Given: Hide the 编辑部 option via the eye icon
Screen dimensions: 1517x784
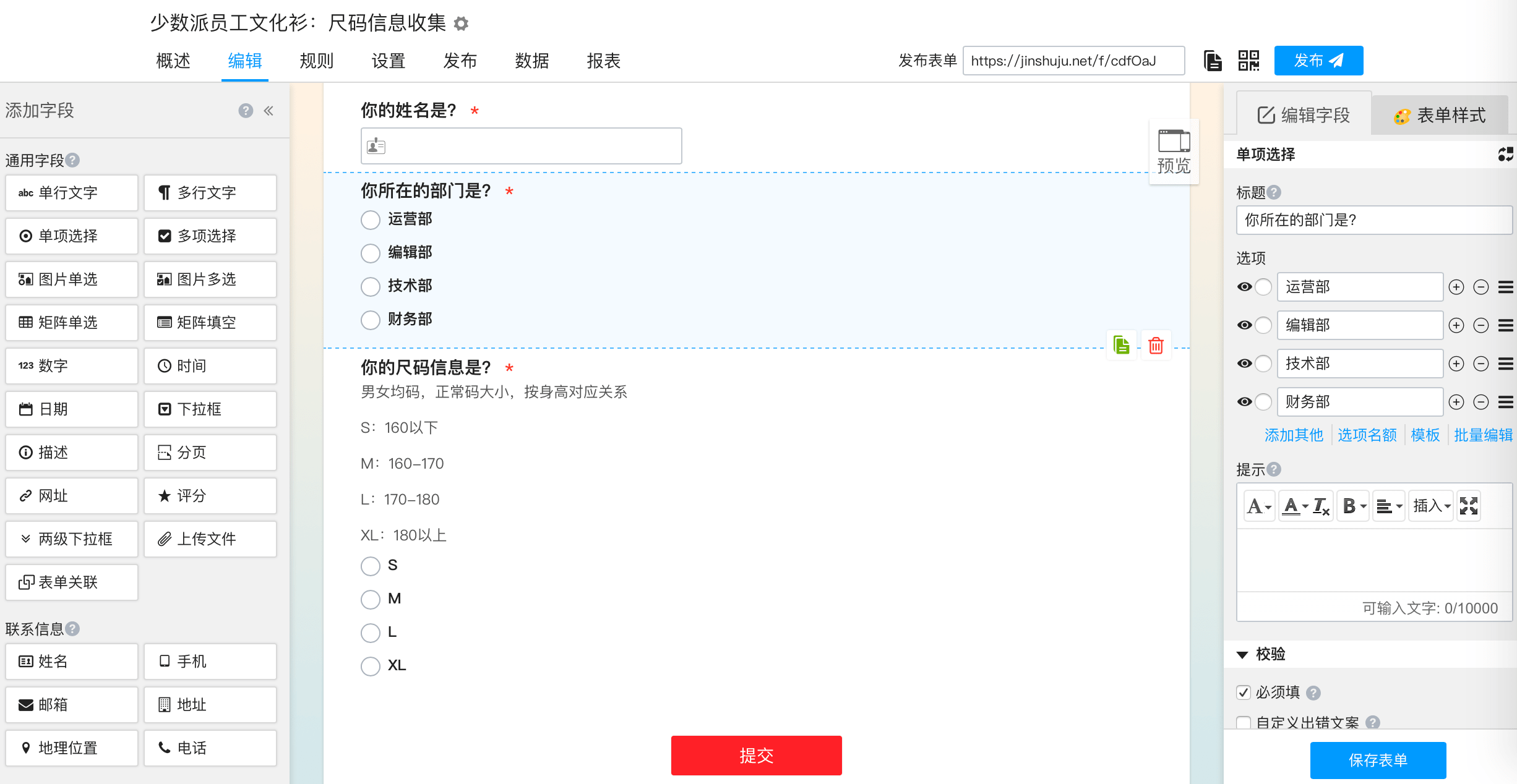Looking at the screenshot, I should click(1244, 325).
